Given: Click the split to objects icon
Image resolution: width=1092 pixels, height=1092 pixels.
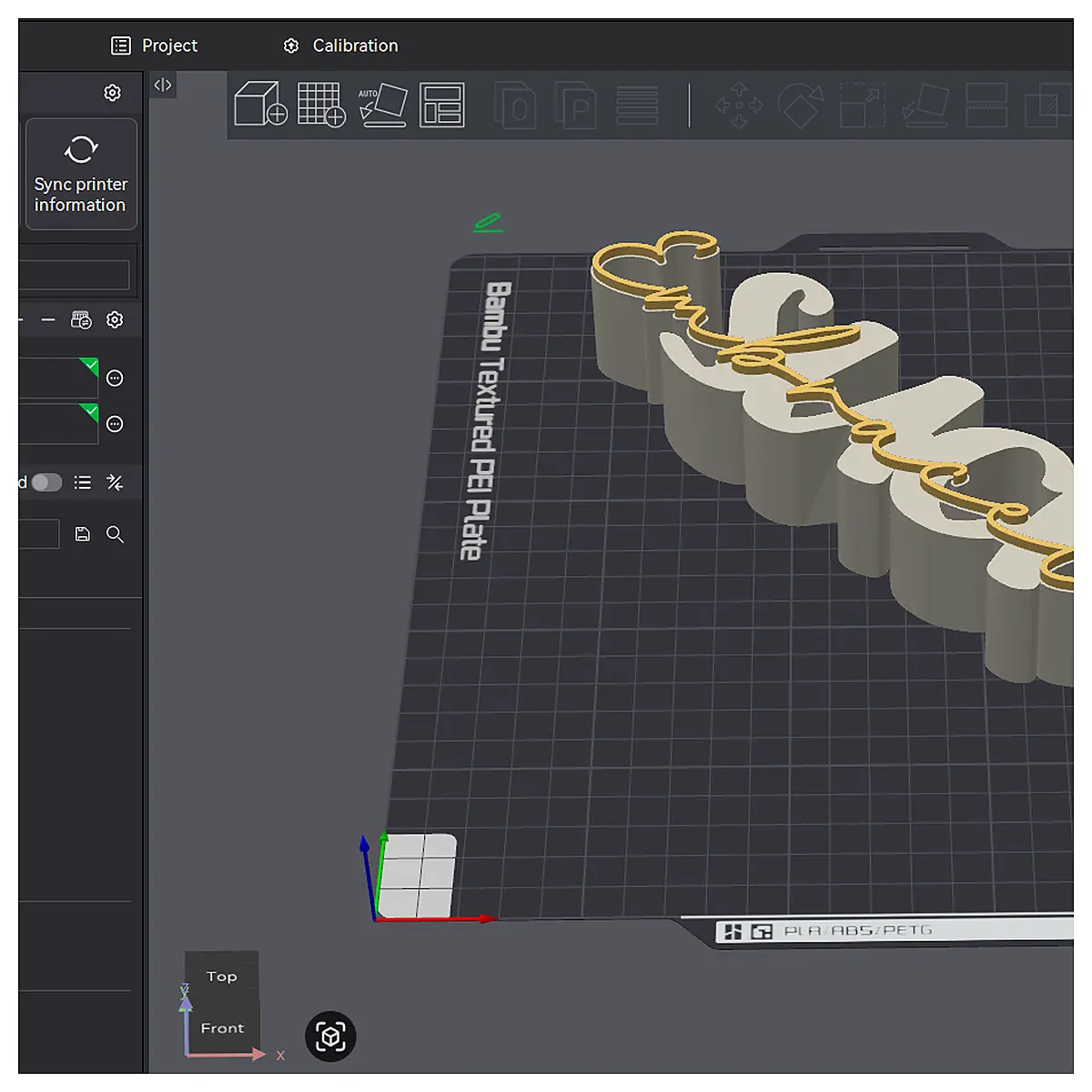Looking at the screenshot, I should pos(515,105).
